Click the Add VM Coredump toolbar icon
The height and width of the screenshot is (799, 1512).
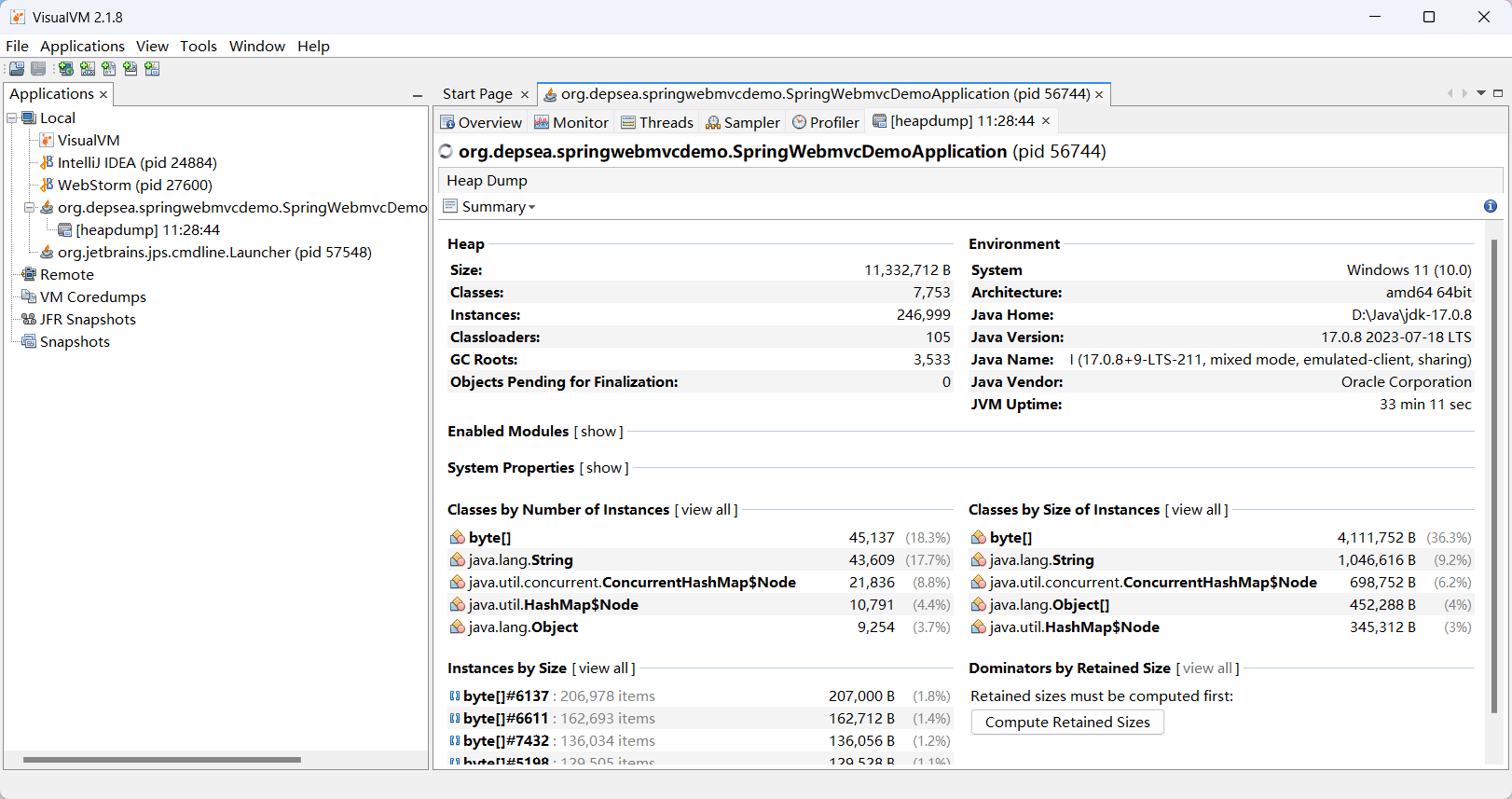[109, 69]
